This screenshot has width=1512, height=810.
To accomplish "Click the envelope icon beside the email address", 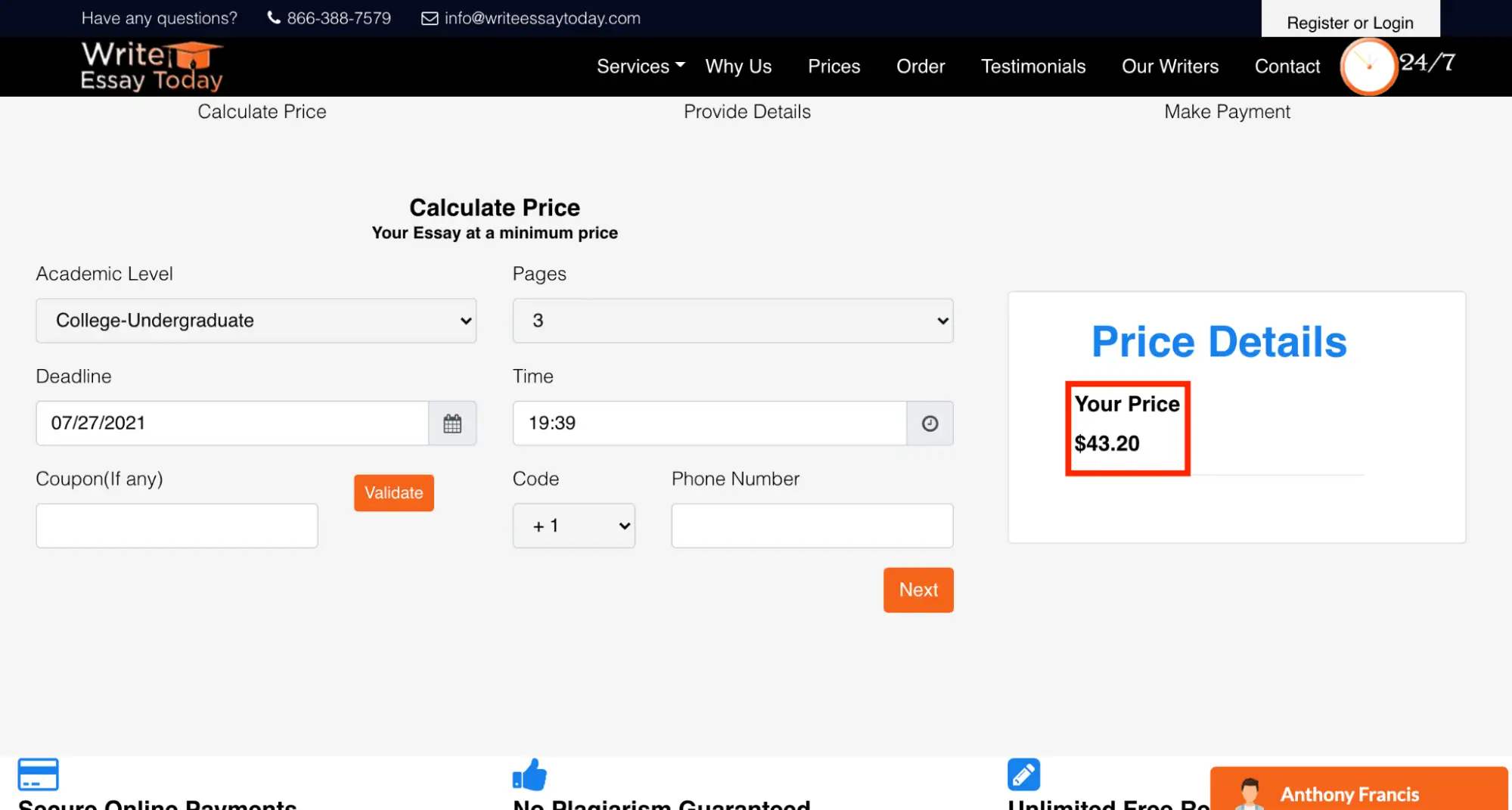I will pyautogui.click(x=429, y=17).
